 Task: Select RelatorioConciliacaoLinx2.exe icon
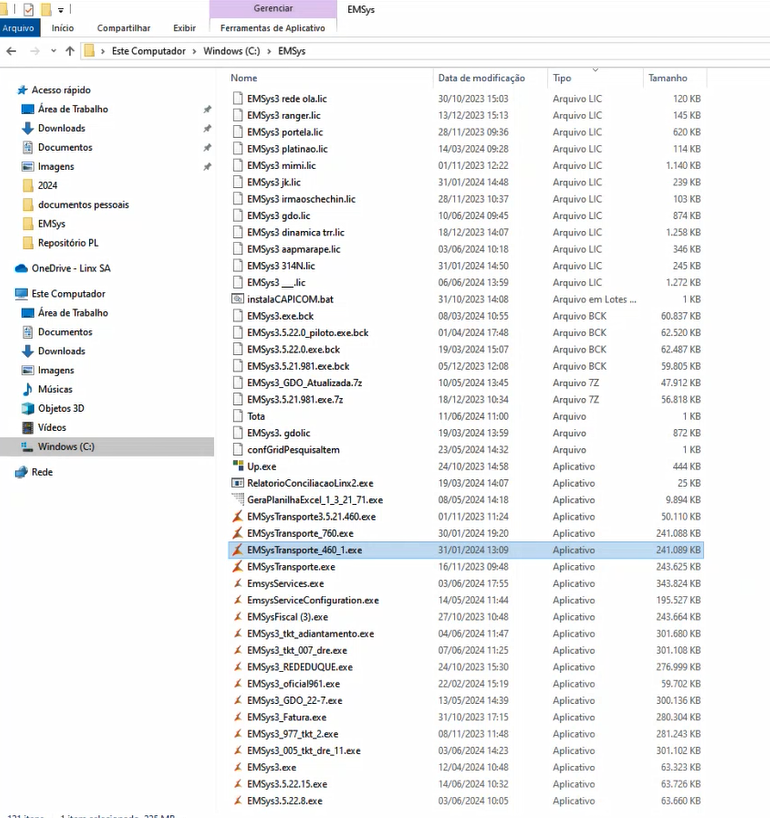pyautogui.click(x=238, y=483)
